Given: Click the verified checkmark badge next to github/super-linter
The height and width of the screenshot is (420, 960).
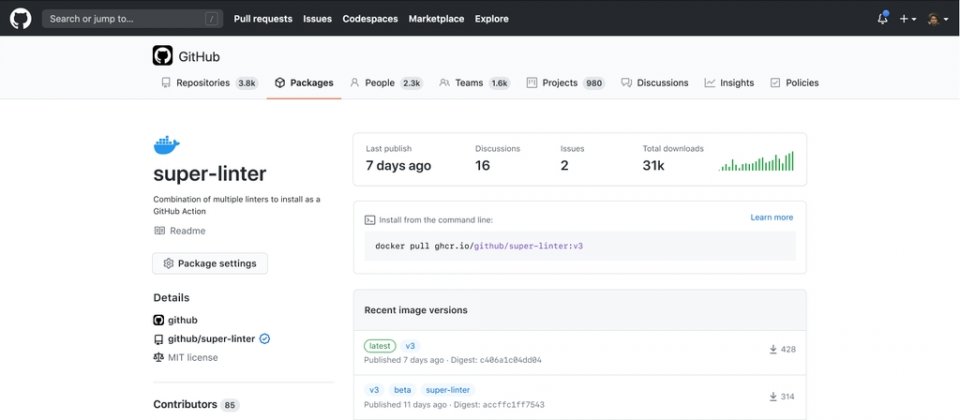Looking at the screenshot, I should tap(264, 339).
